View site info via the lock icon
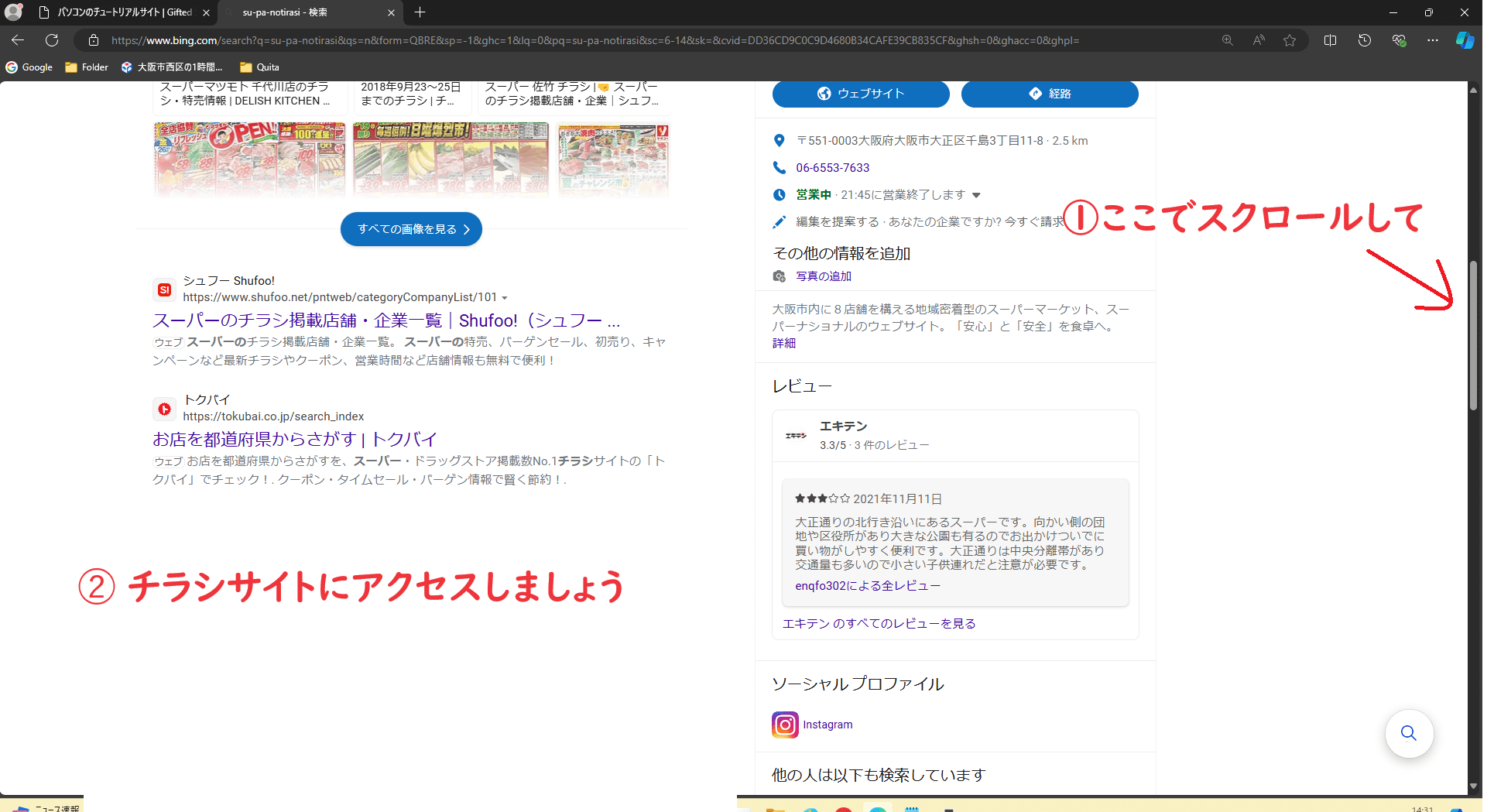This screenshot has width=1494, height=812. [94, 40]
